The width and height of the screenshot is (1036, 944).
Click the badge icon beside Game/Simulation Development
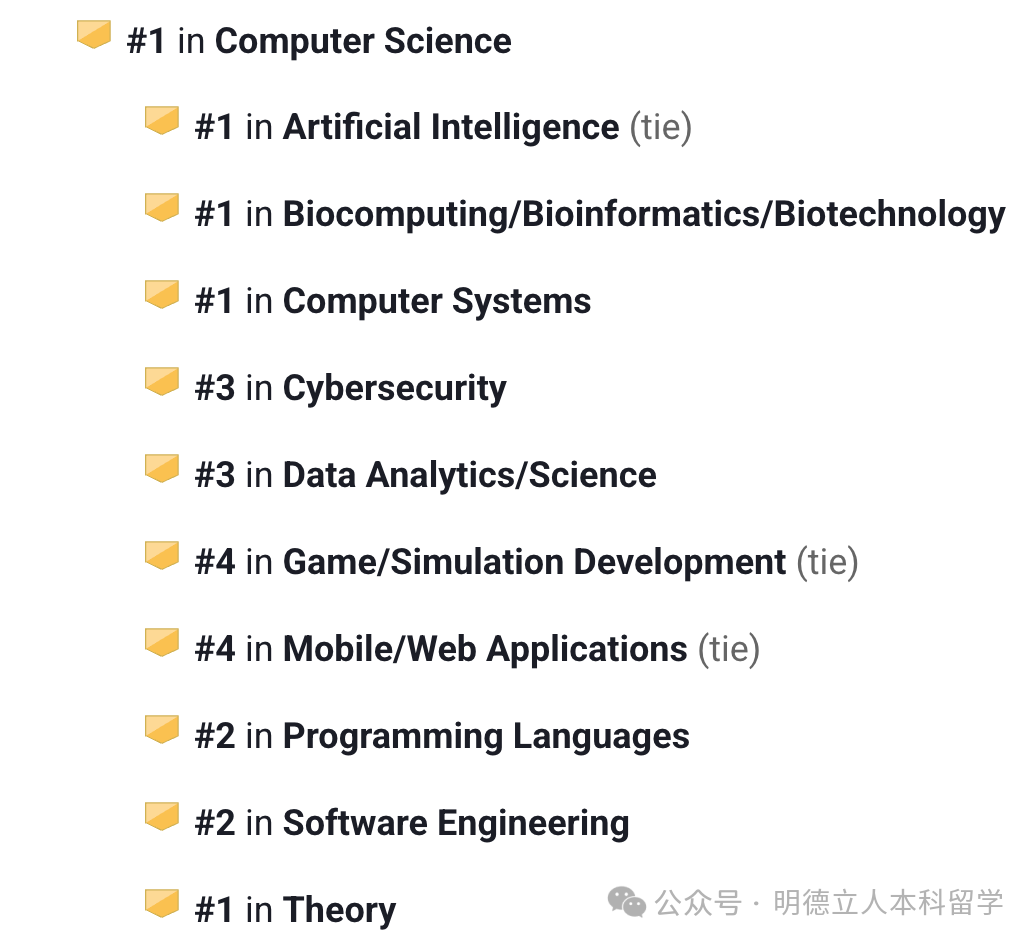point(162,556)
